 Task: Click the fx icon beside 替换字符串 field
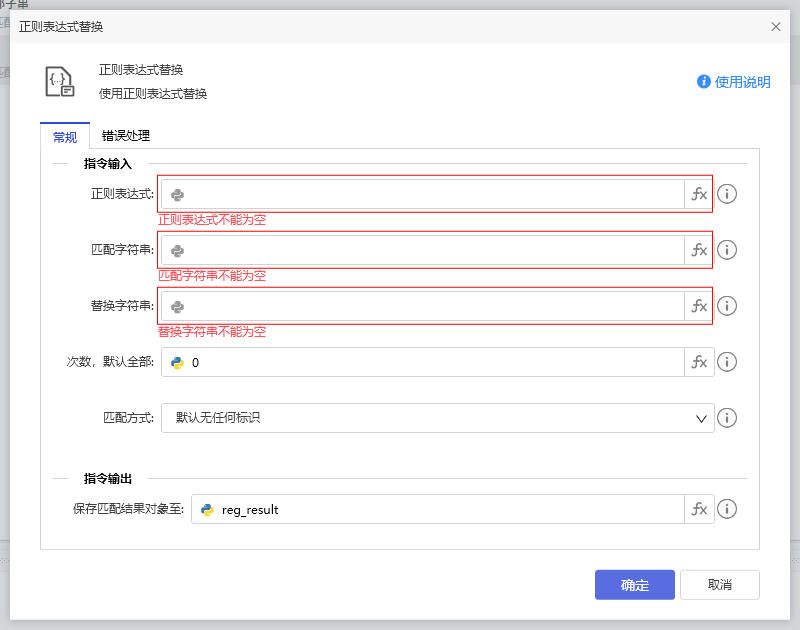(x=699, y=306)
